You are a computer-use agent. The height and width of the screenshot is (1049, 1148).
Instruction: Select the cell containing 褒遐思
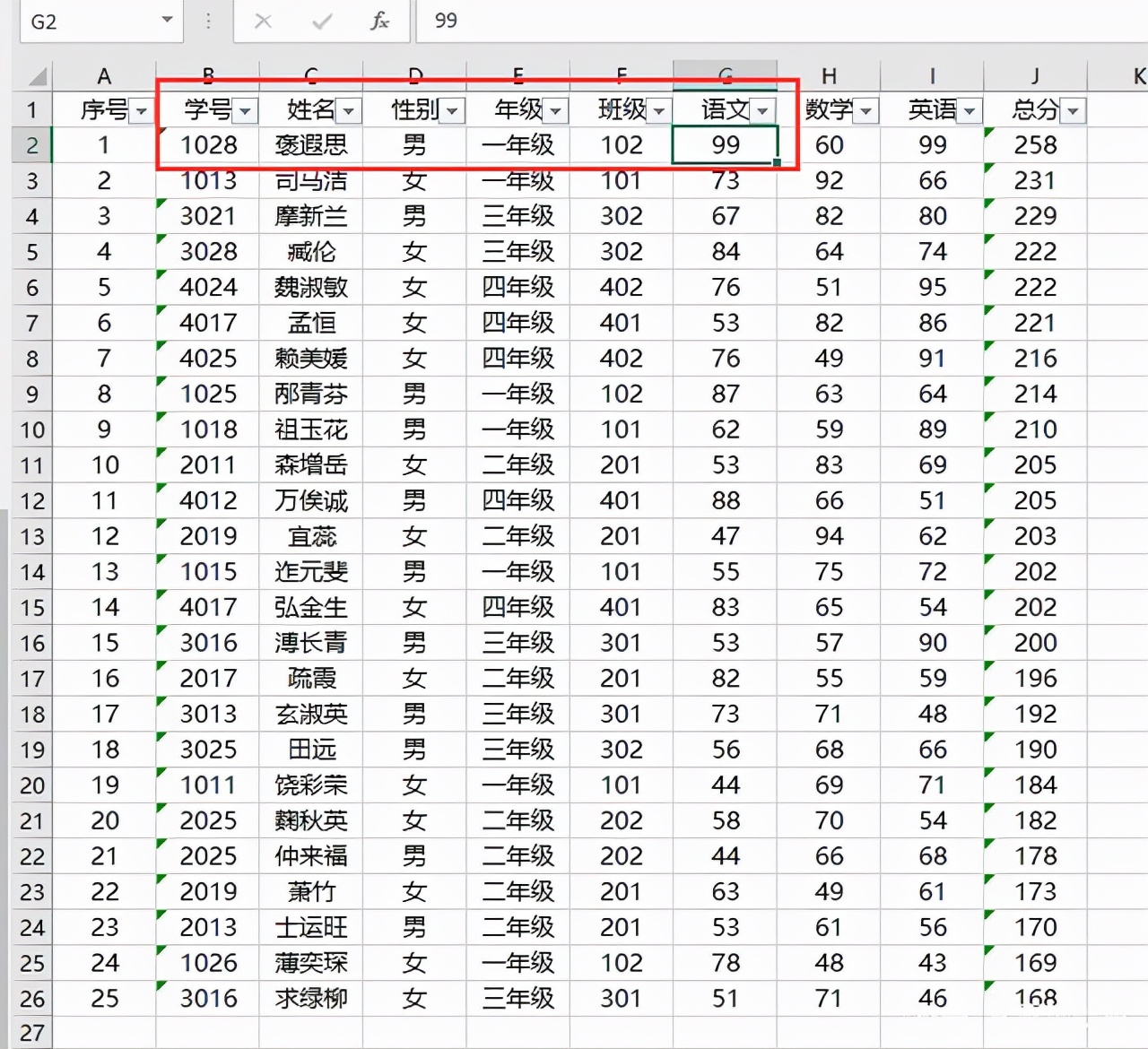(310, 145)
